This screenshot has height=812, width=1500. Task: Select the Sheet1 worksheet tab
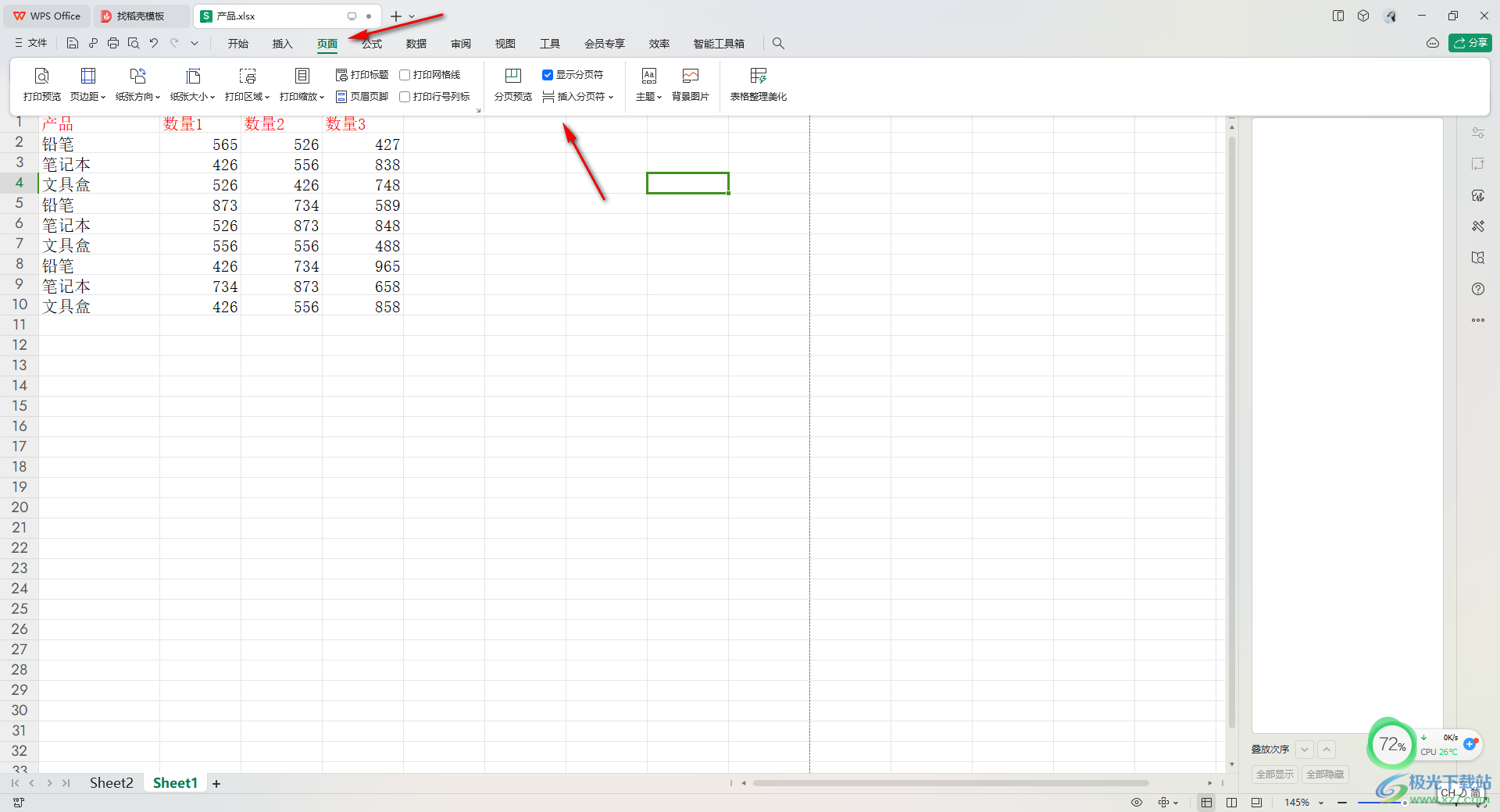pos(175,783)
